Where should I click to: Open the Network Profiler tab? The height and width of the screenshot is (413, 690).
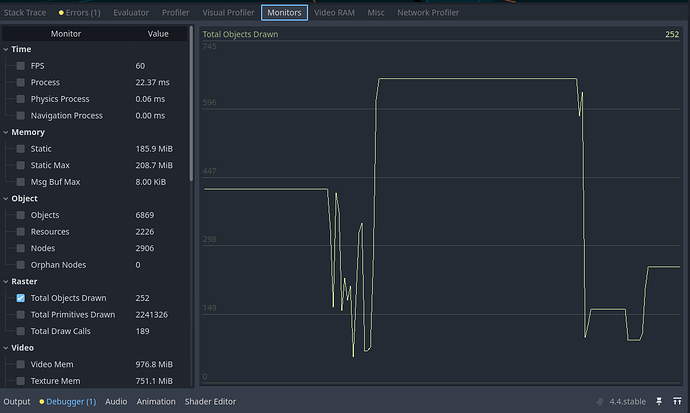(x=428, y=13)
